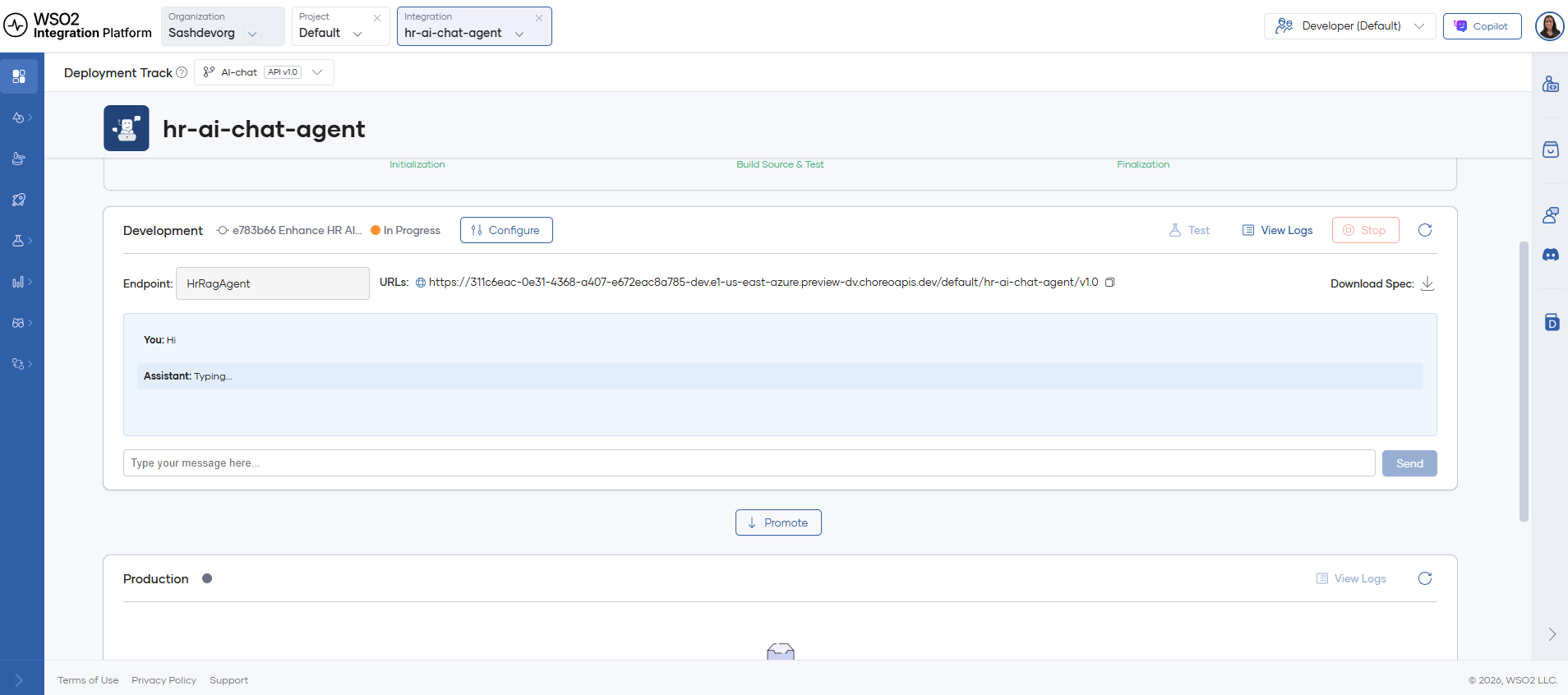1568x695 pixels.
Task: Open Copilot
Action: point(1482,26)
